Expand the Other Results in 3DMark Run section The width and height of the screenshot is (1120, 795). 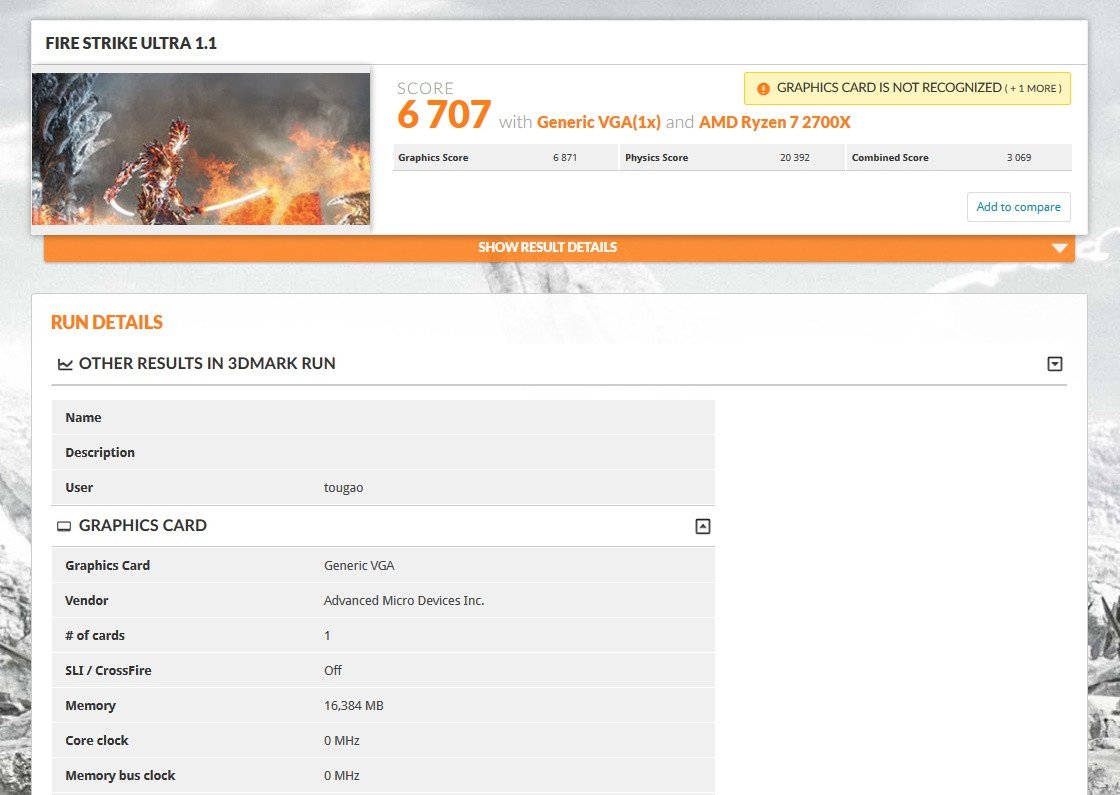tap(1054, 364)
